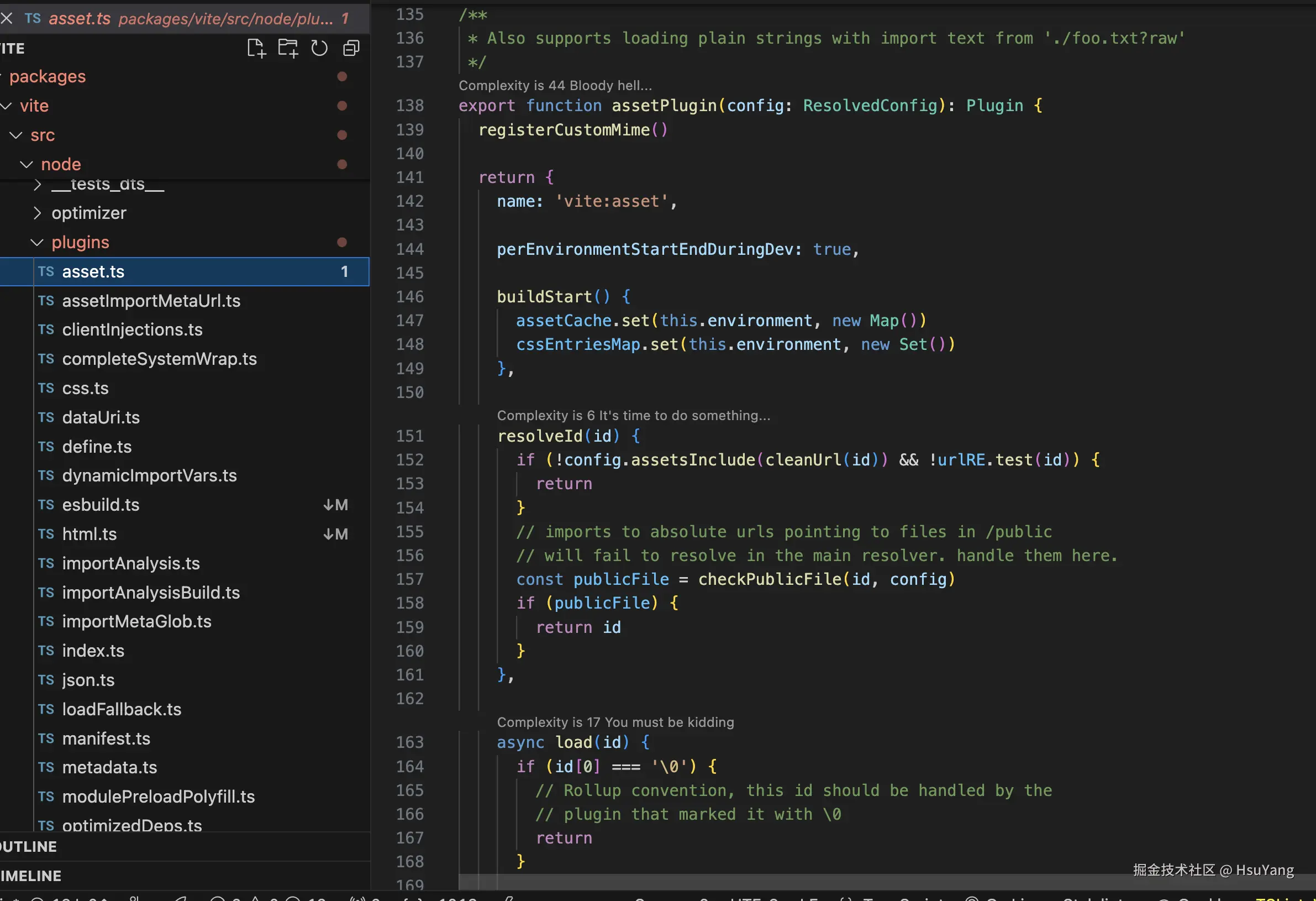1316x901 pixels.
Task: Open html.ts from the plugins folder
Action: pyautogui.click(x=90, y=534)
